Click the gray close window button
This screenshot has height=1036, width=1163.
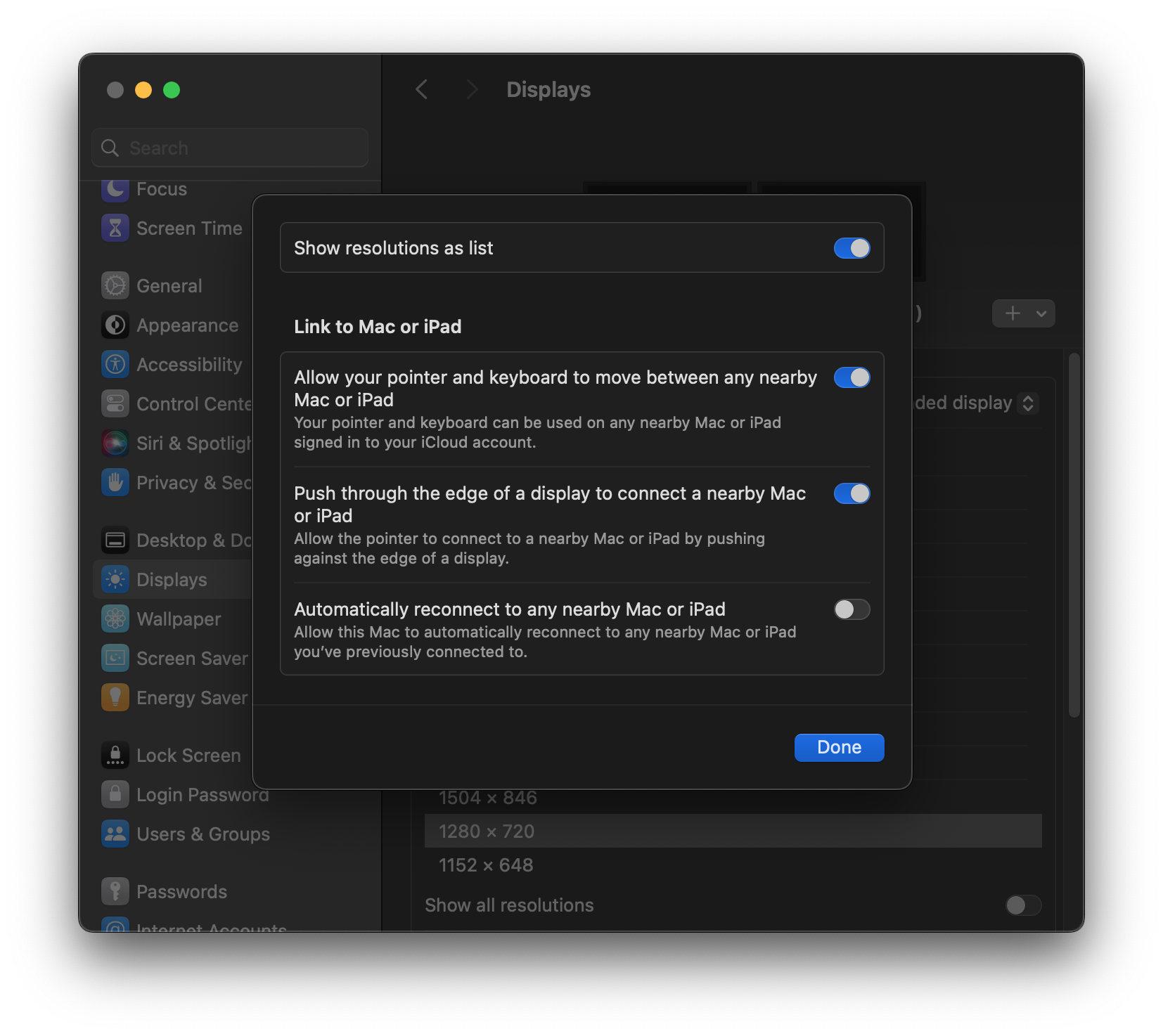(115, 90)
